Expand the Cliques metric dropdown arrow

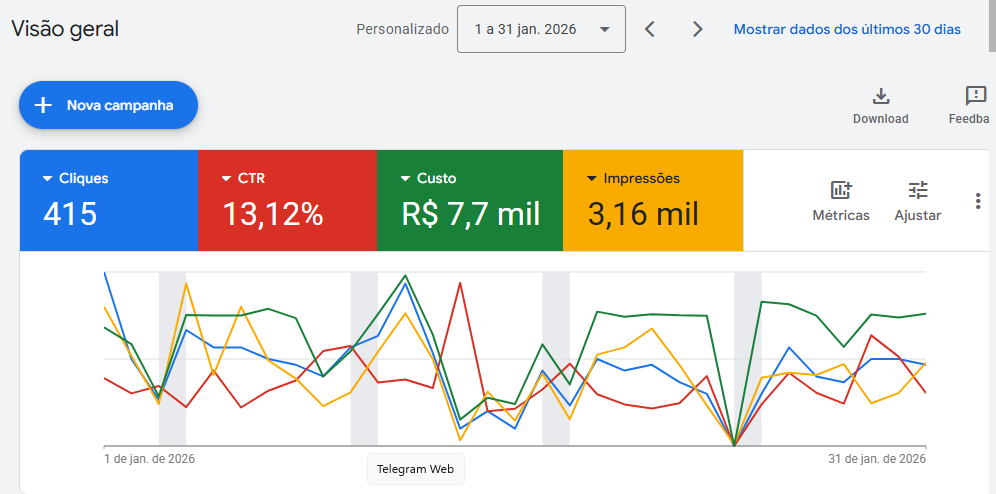[47, 179]
